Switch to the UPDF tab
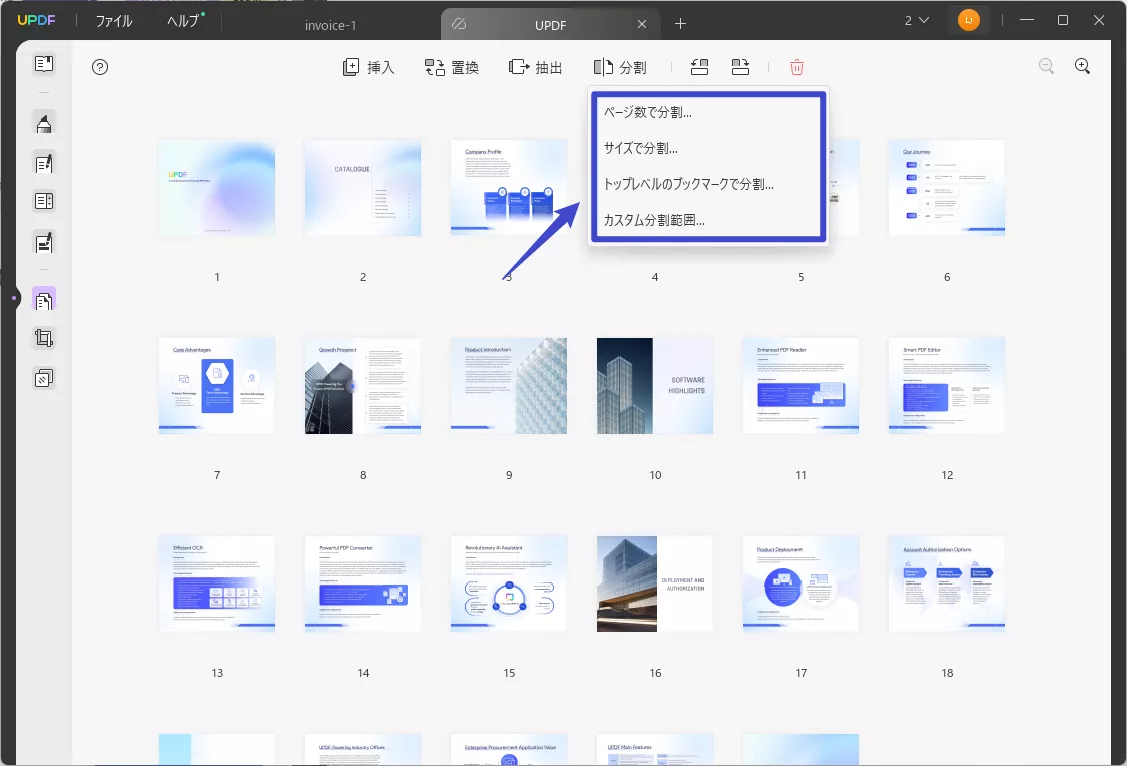The image size is (1127, 766). [x=551, y=25]
